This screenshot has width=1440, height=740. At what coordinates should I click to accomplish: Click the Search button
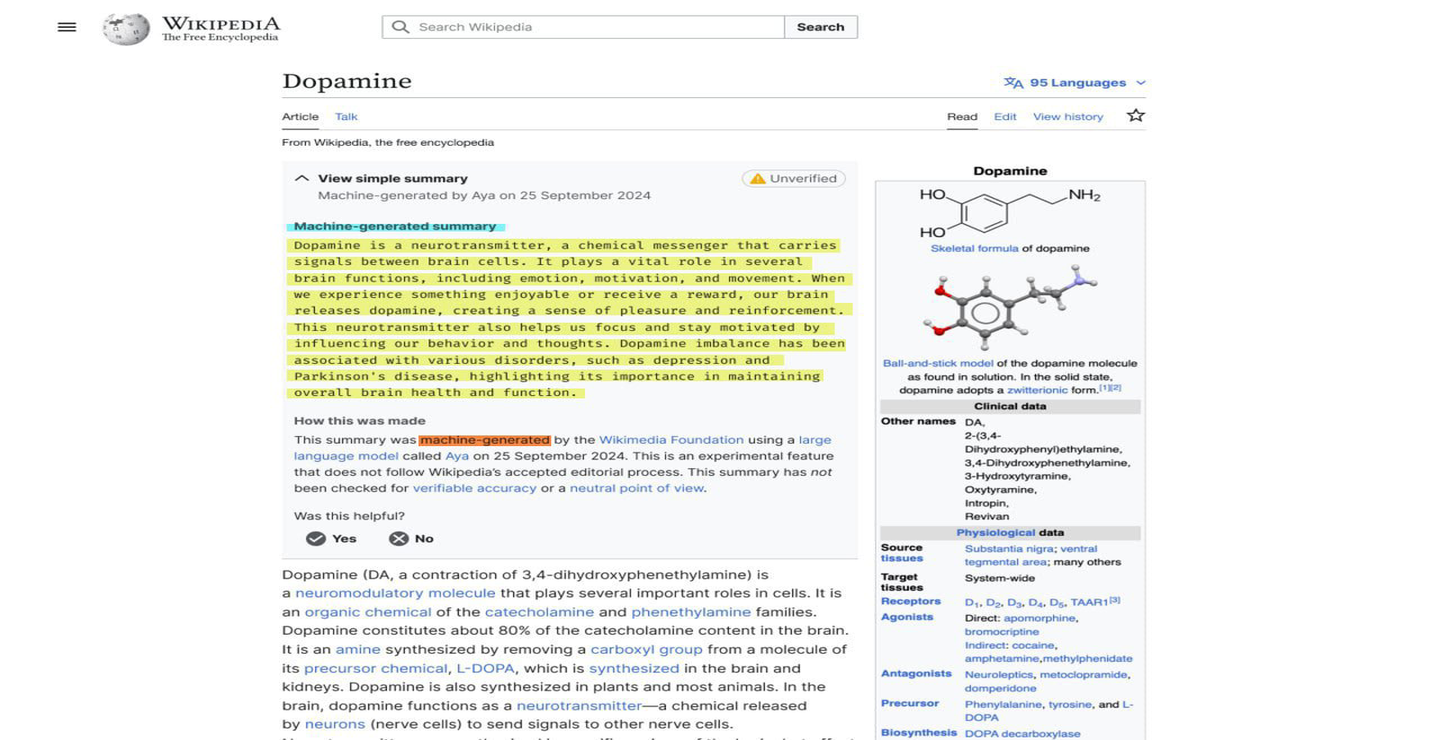[x=820, y=27]
